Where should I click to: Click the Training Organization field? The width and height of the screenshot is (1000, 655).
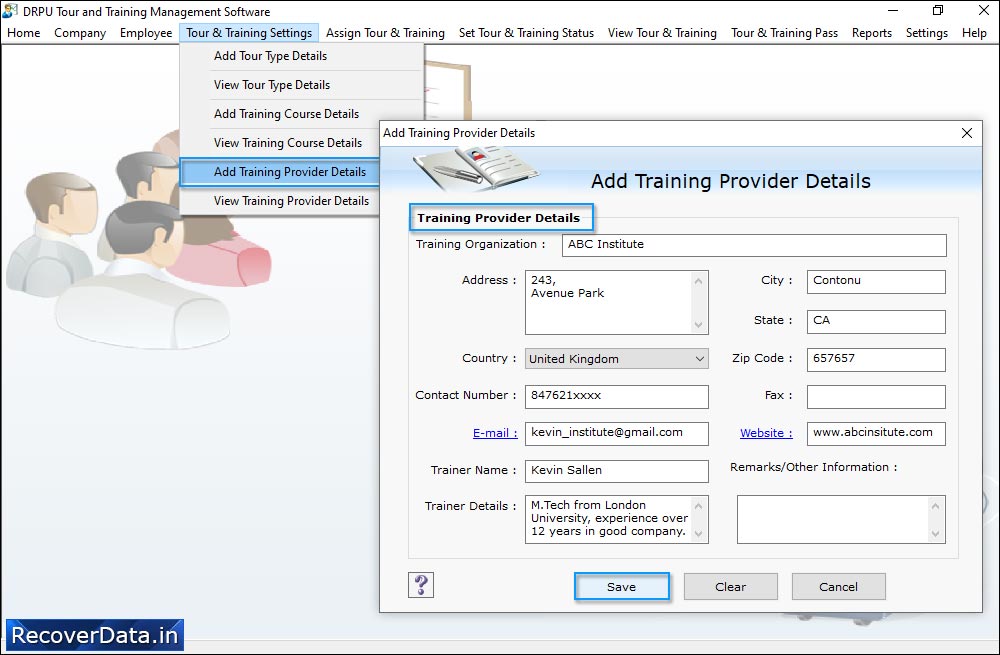coord(754,245)
